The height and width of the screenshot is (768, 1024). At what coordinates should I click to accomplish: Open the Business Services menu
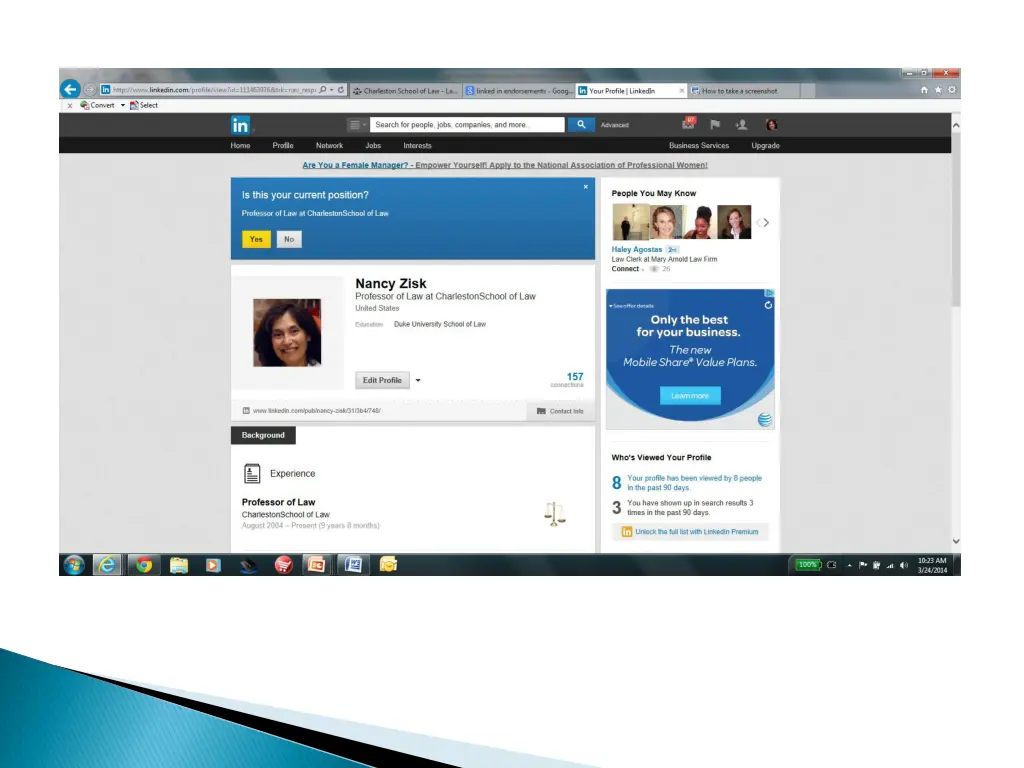tap(699, 146)
